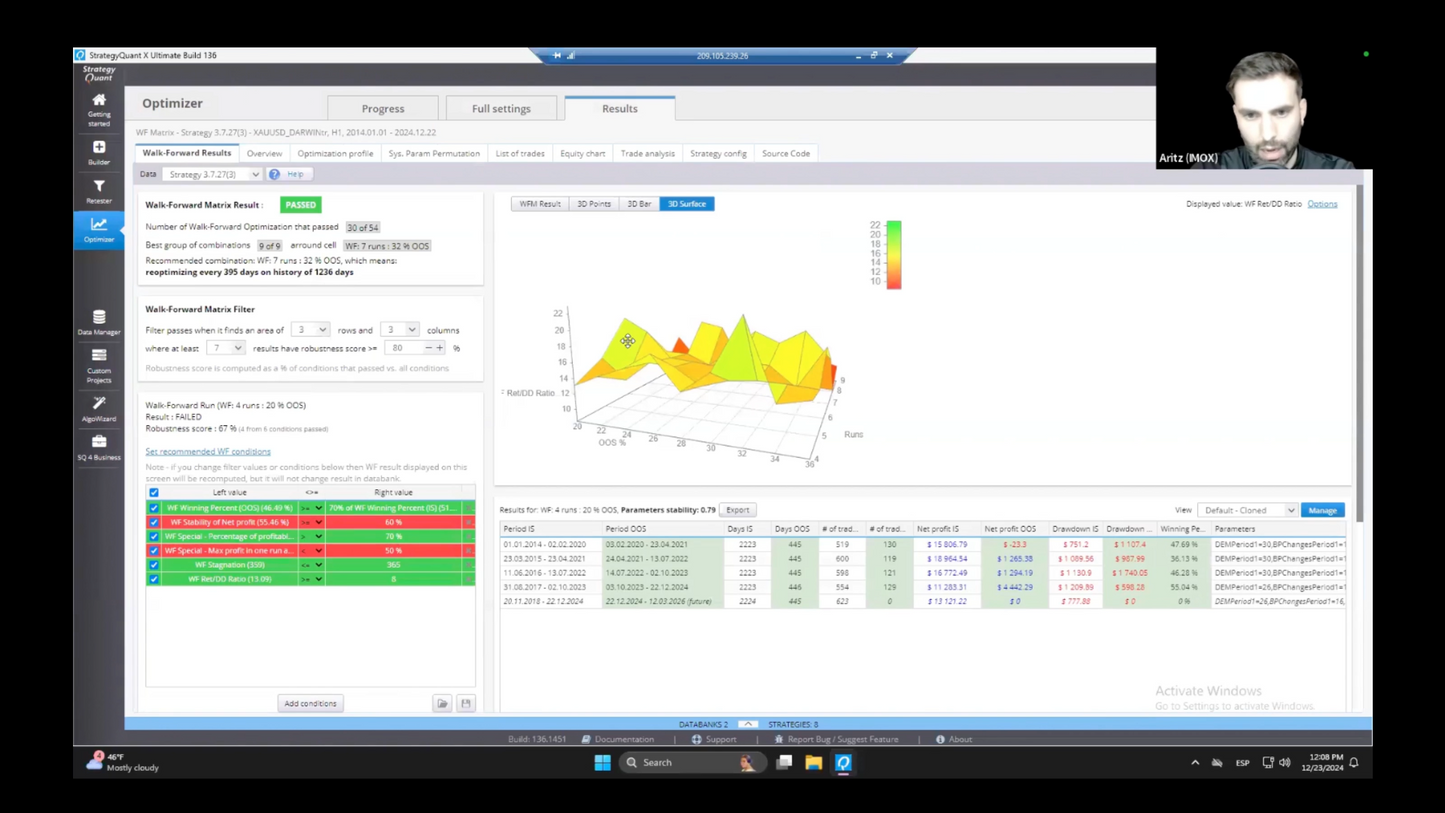Show the 3D Points chart view

pos(594,204)
